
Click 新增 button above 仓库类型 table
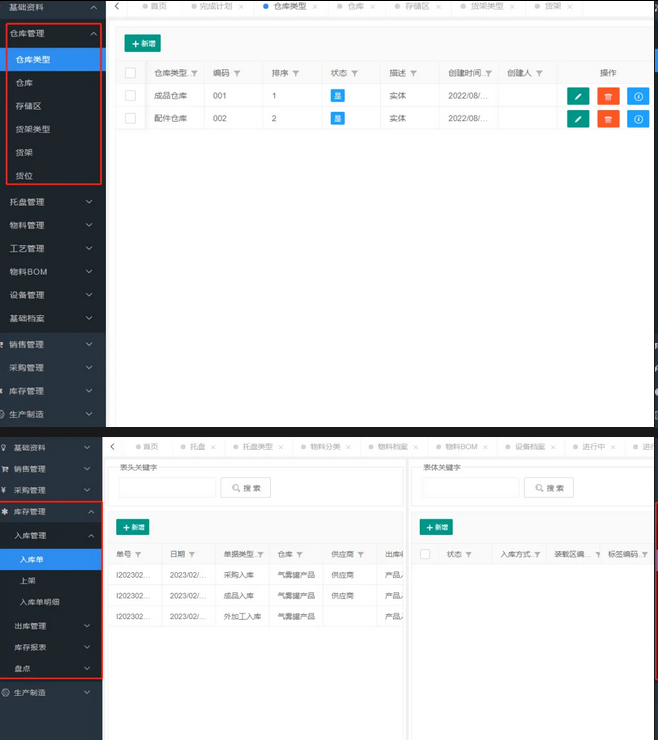coord(143,43)
